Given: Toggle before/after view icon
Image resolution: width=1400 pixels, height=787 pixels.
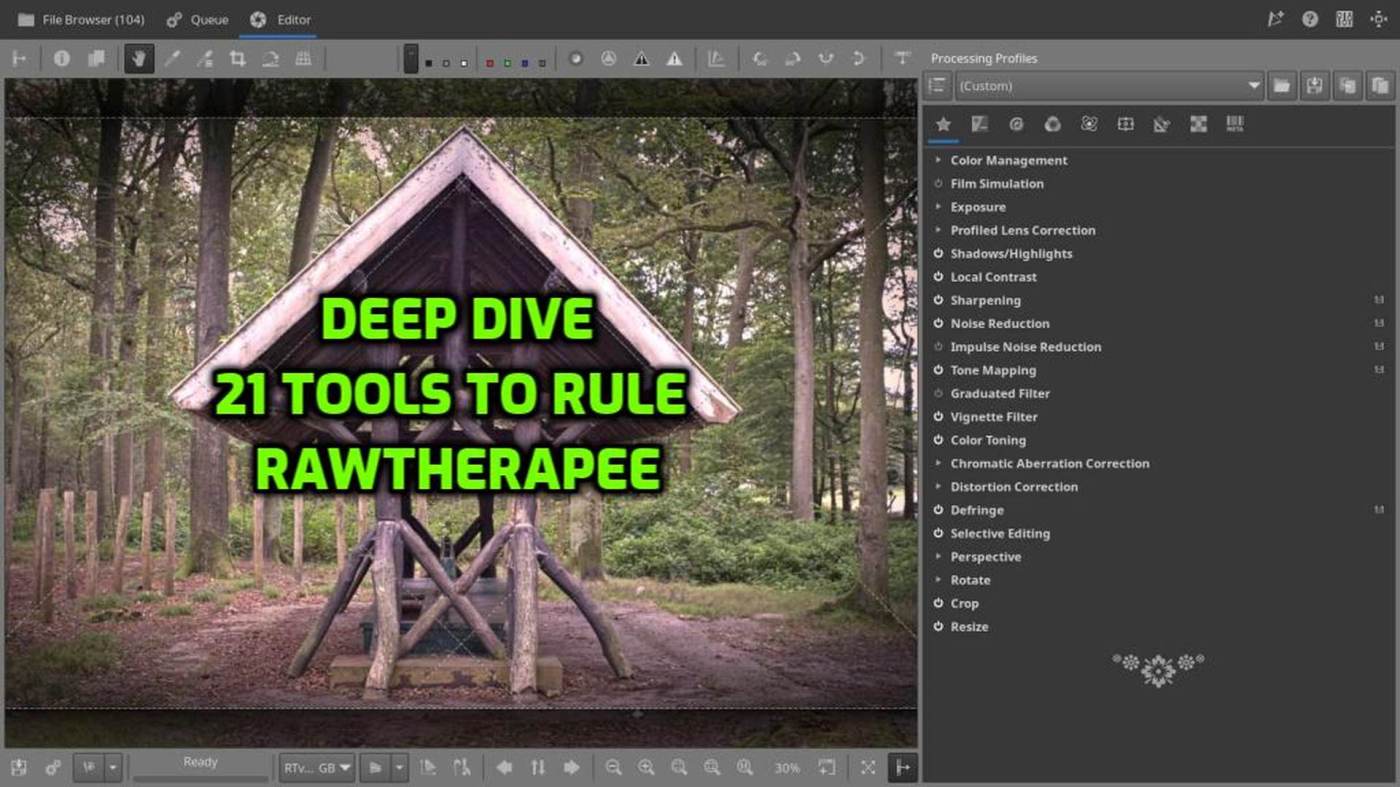Looking at the screenshot, I should 96,59.
